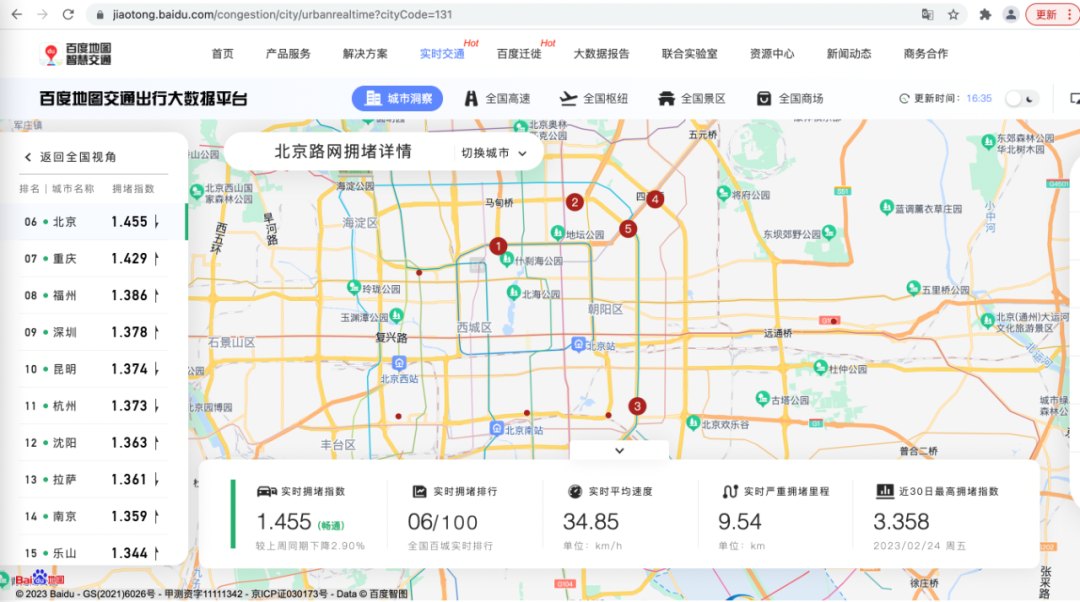Switch to 全国高速 tab

pos(497,98)
